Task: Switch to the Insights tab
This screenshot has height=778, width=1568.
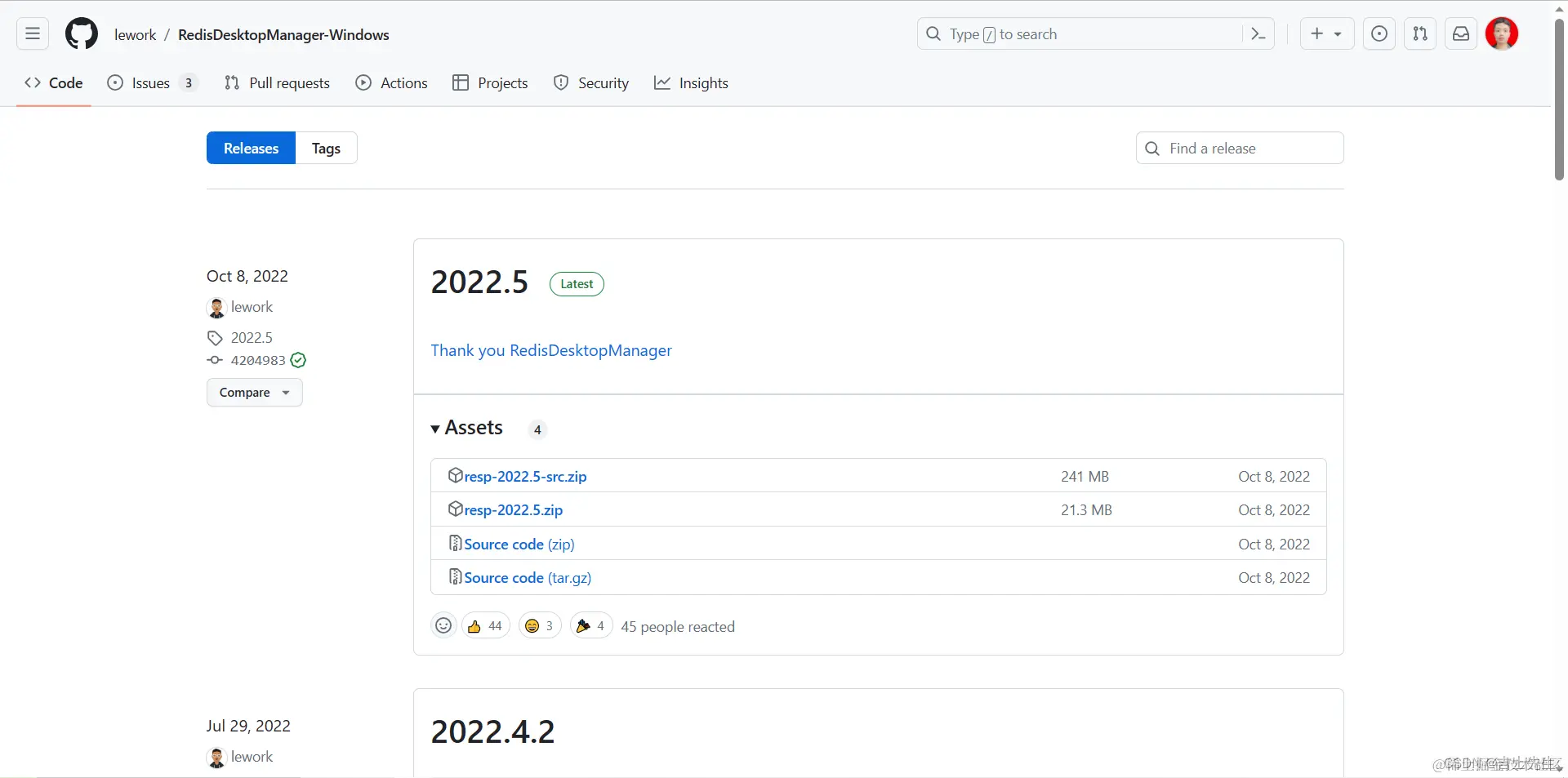Action: click(x=691, y=83)
